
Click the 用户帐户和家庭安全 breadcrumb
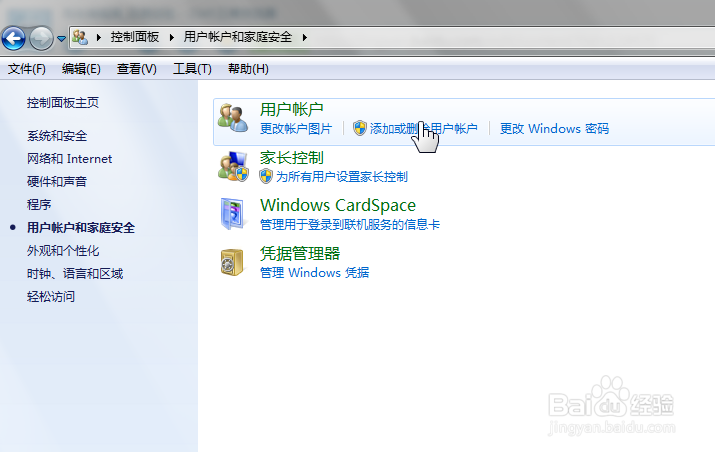pos(238,37)
